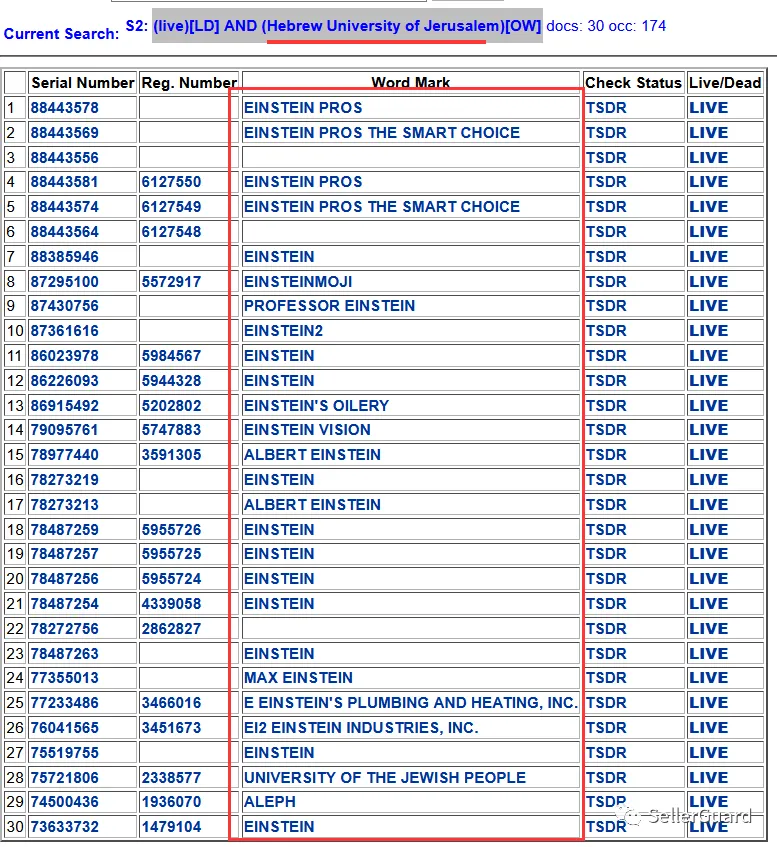Click the S2 search query link
The width and height of the screenshot is (777, 847).
[x=347, y=25]
